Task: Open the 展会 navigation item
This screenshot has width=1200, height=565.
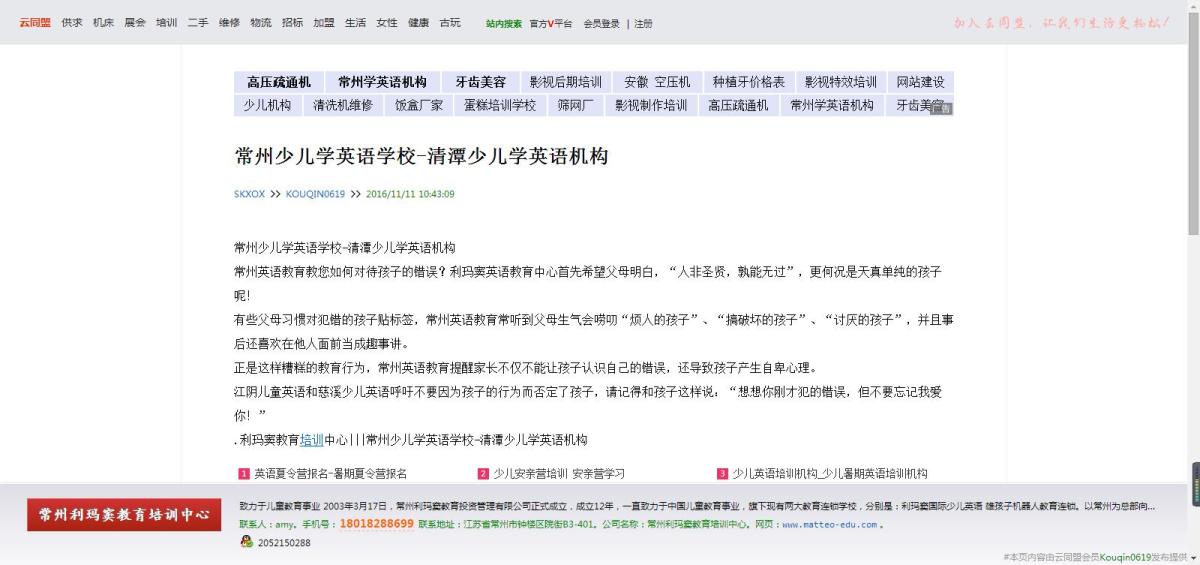Action: tap(135, 23)
